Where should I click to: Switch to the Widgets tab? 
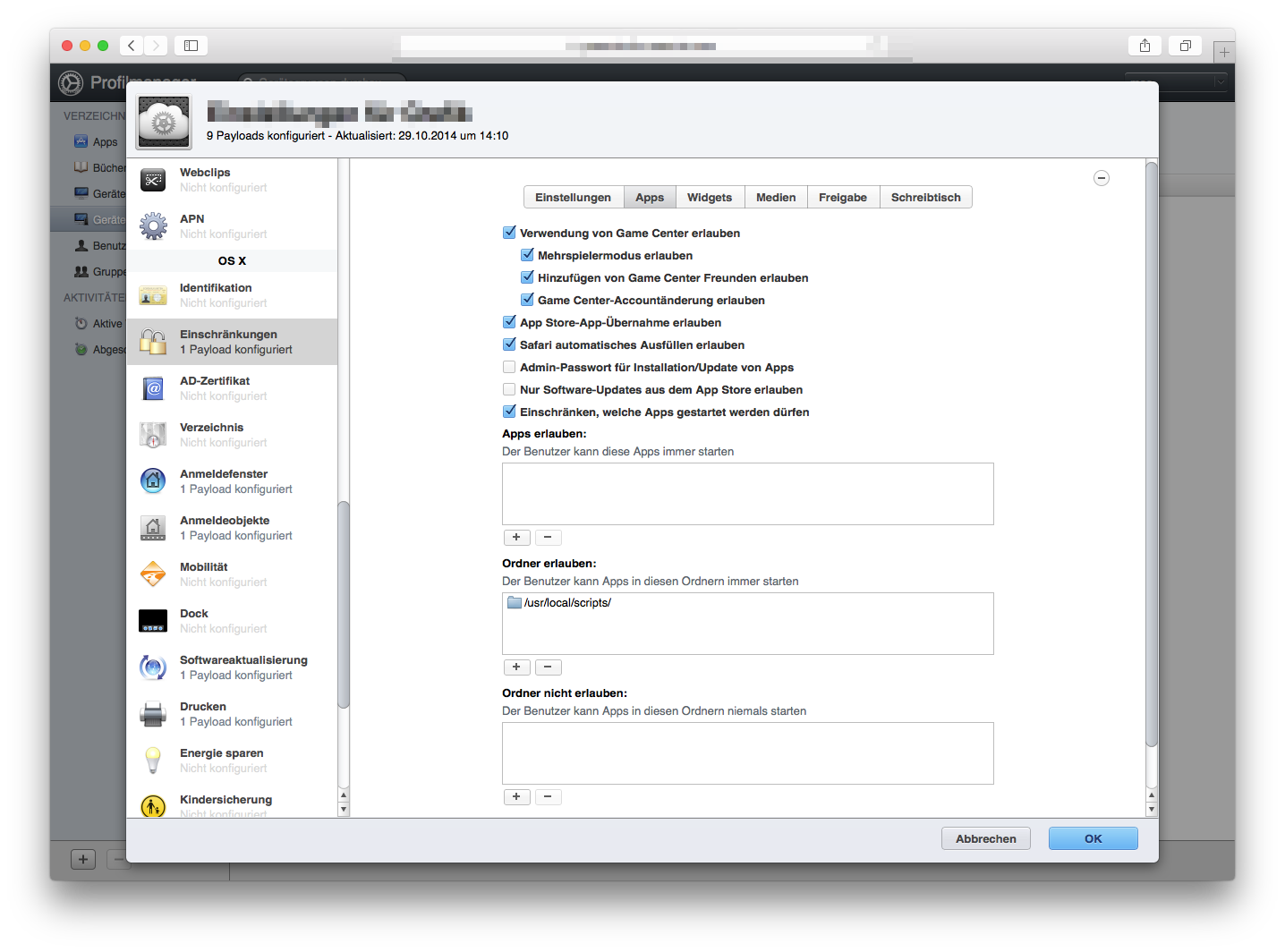tap(710, 198)
